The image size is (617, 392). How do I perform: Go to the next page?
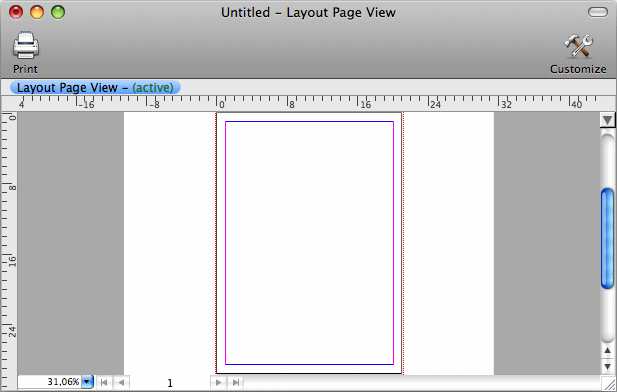click(x=219, y=382)
